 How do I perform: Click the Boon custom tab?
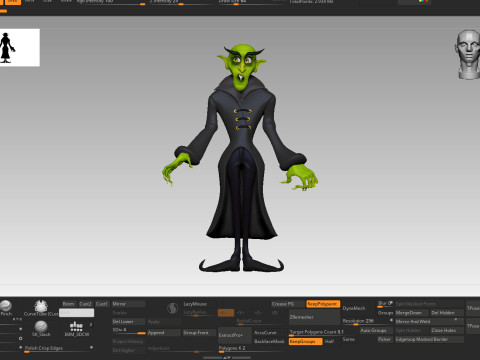69,304
